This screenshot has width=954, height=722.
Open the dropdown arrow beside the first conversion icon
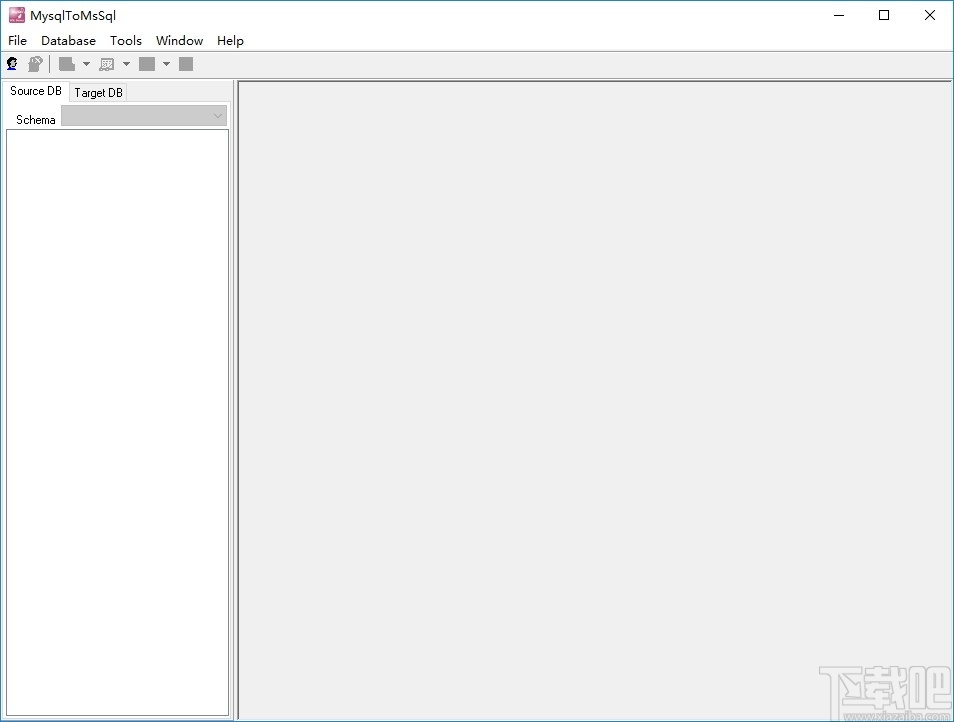point(87,63)
